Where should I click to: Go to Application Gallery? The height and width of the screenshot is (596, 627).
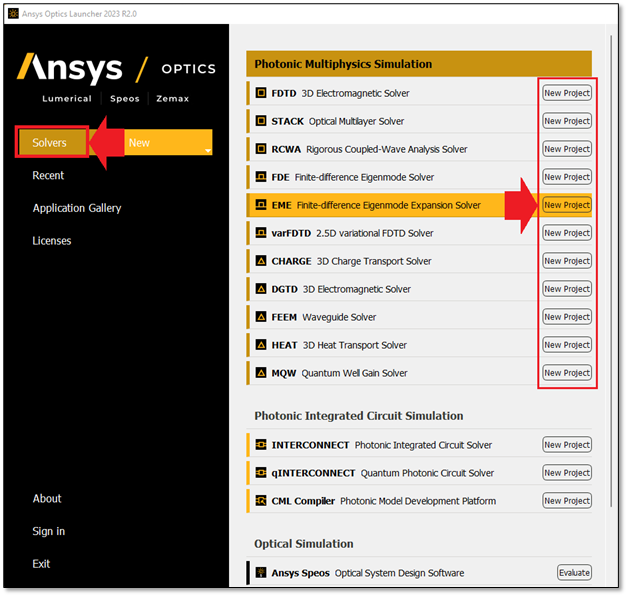click(x=77, y=208)
